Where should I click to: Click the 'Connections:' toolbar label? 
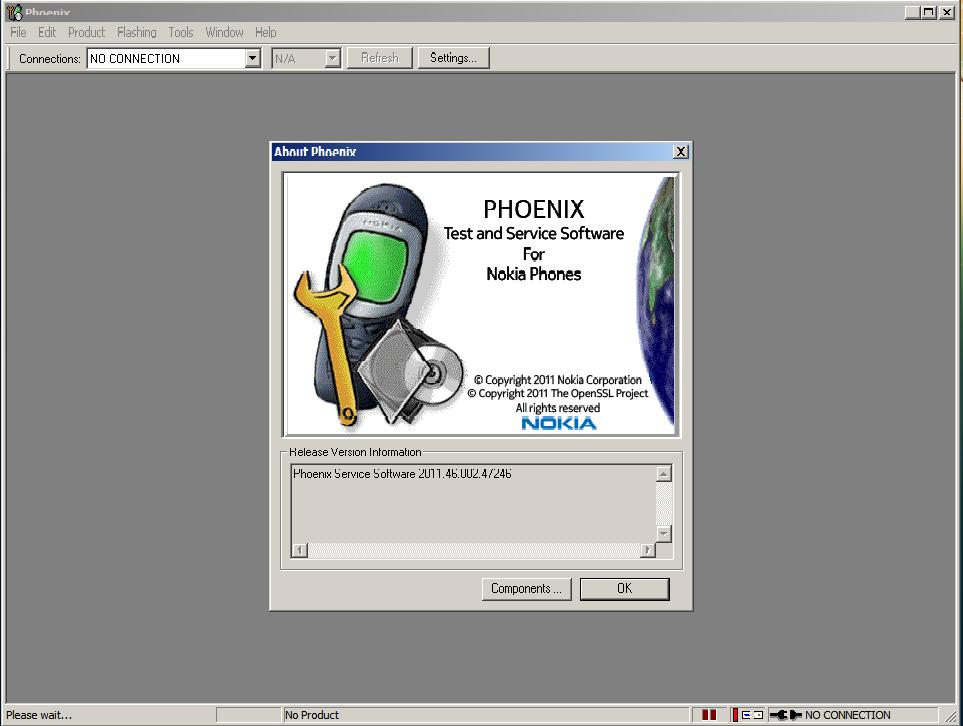(x=50, y=59)
